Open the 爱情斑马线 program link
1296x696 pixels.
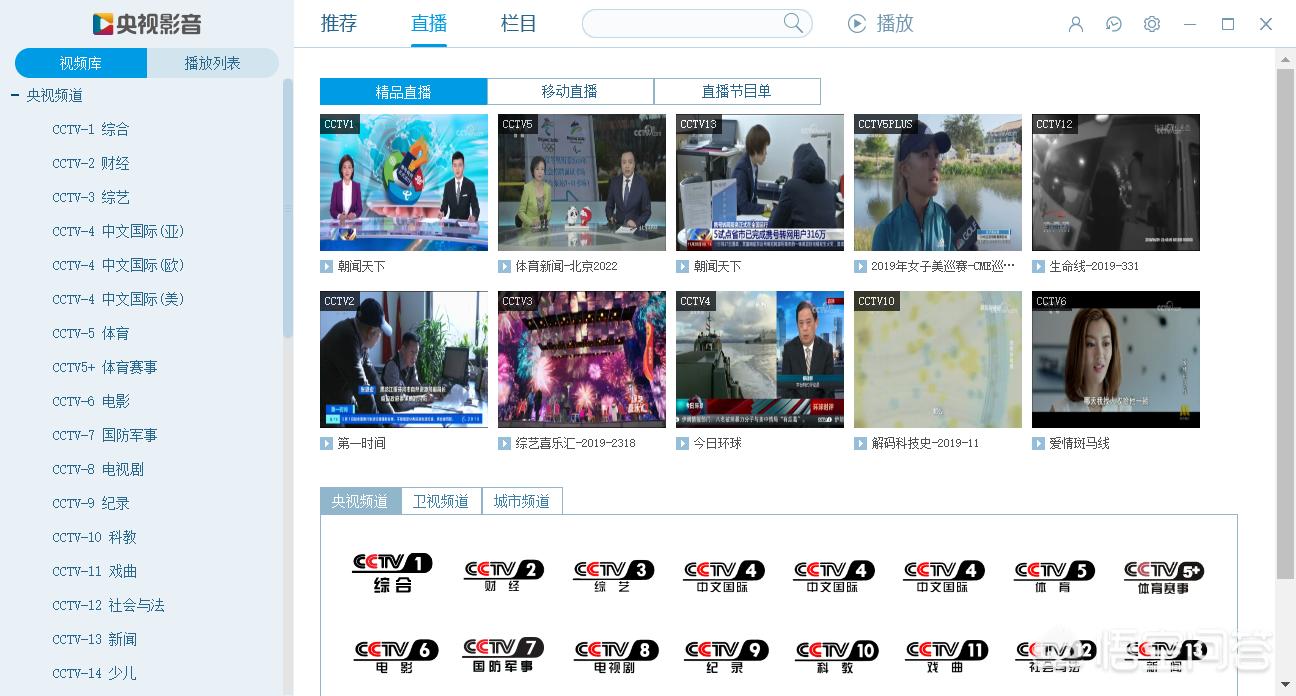click(x=1079, y=443)
